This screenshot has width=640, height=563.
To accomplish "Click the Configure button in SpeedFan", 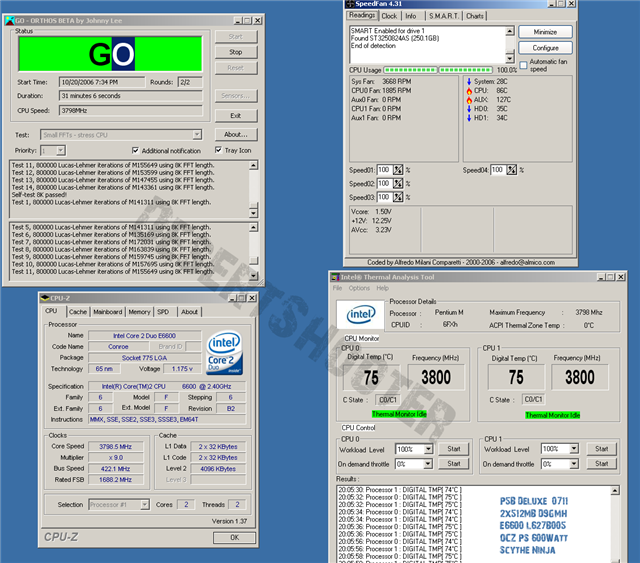I will tap(545, 48).
